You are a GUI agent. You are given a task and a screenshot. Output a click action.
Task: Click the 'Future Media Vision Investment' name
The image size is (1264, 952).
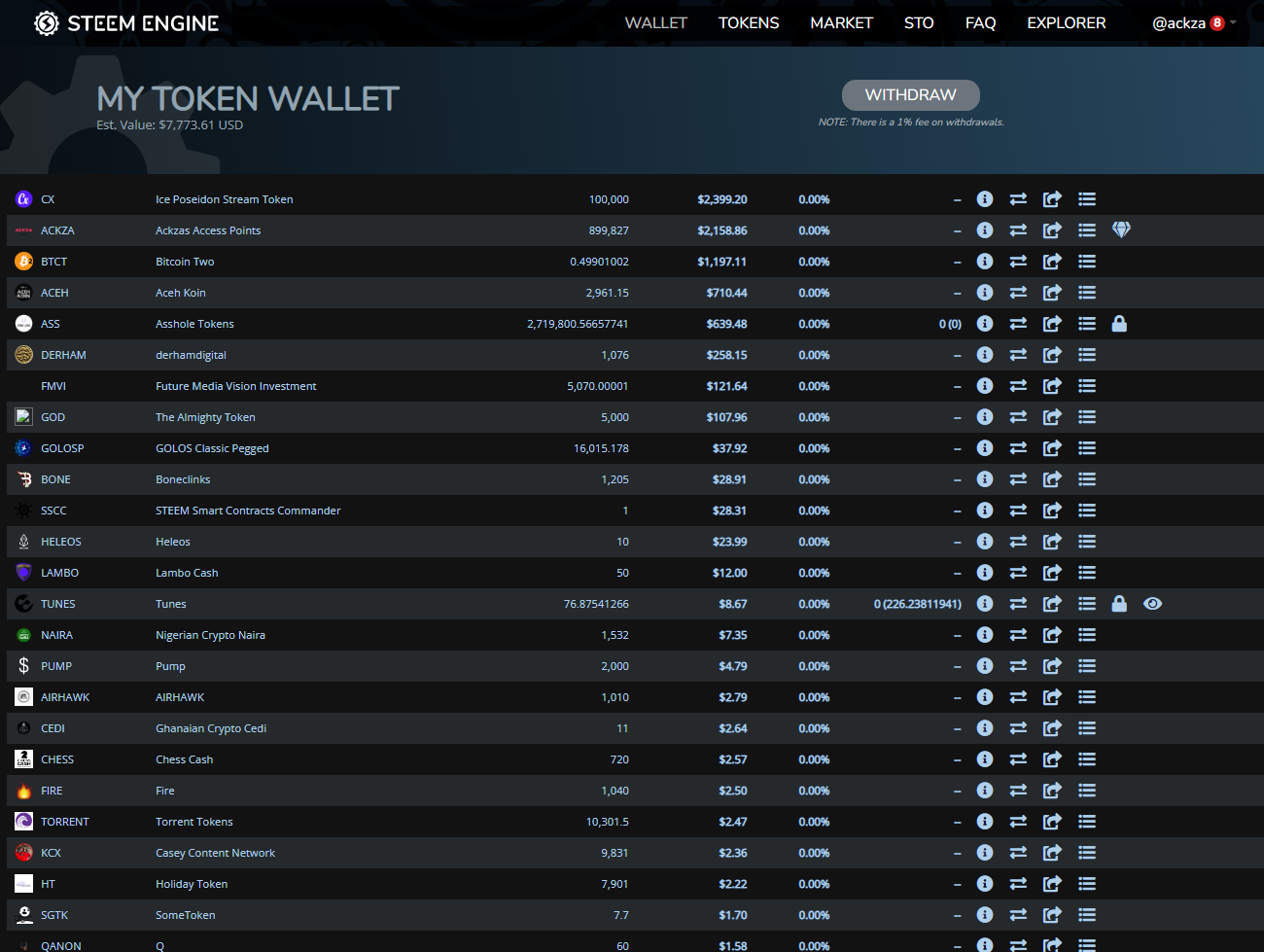point(236,386)
